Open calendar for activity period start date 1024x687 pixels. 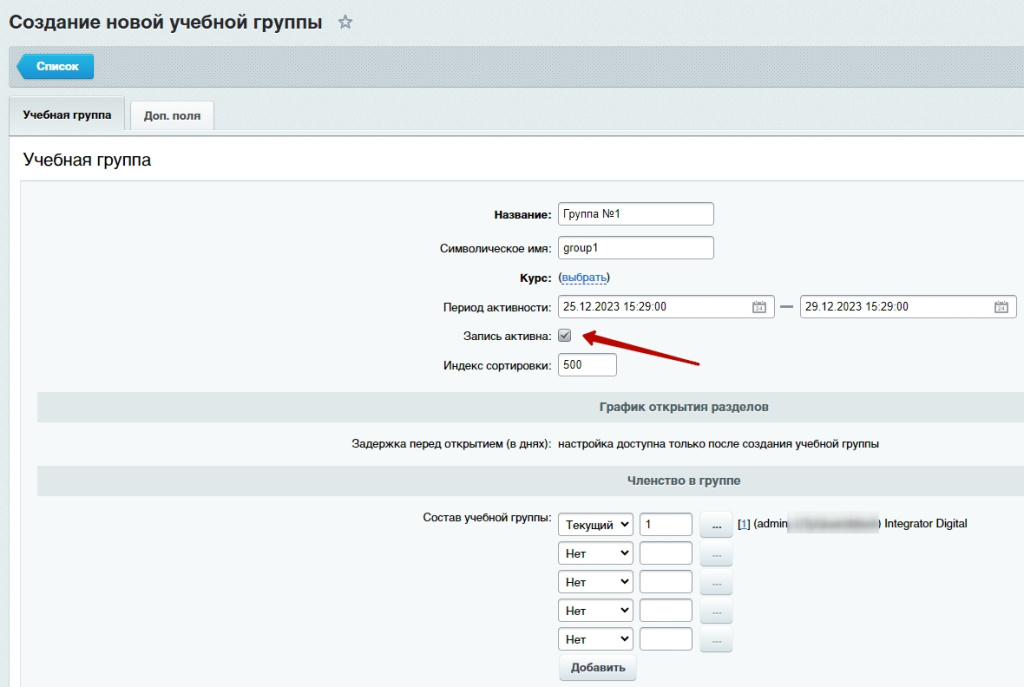tap(759, 307)
